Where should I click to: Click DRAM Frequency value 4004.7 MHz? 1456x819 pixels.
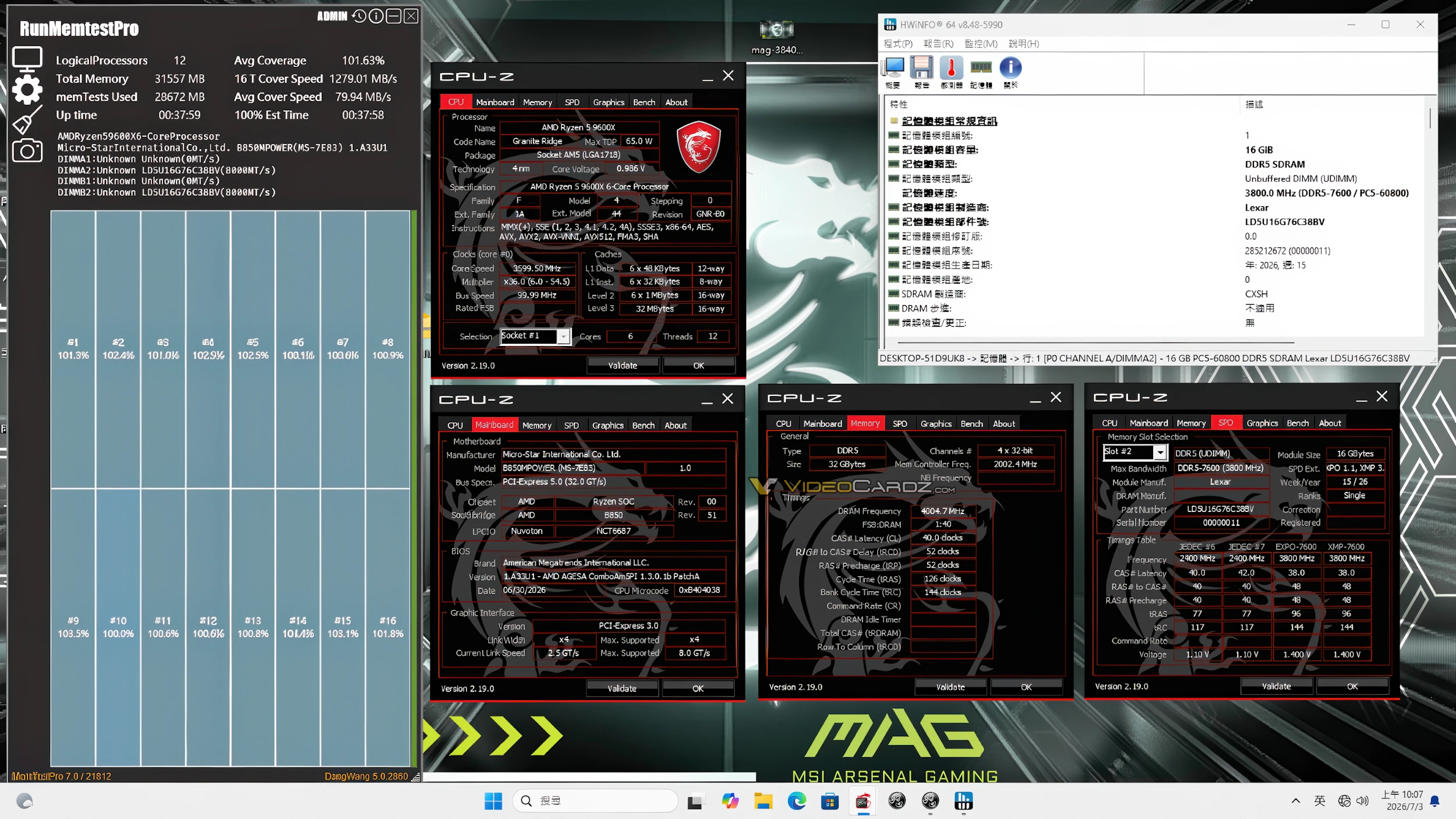pos(942,511)
